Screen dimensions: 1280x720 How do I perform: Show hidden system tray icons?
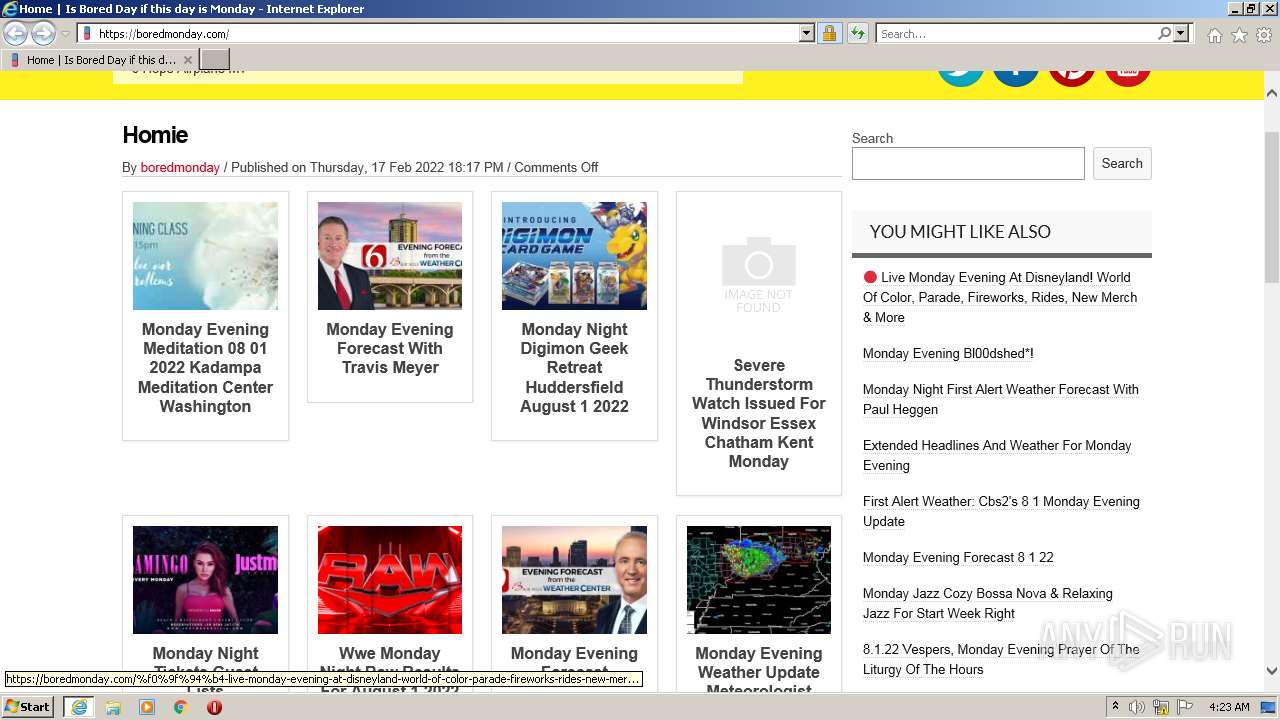pos(1116,707)
